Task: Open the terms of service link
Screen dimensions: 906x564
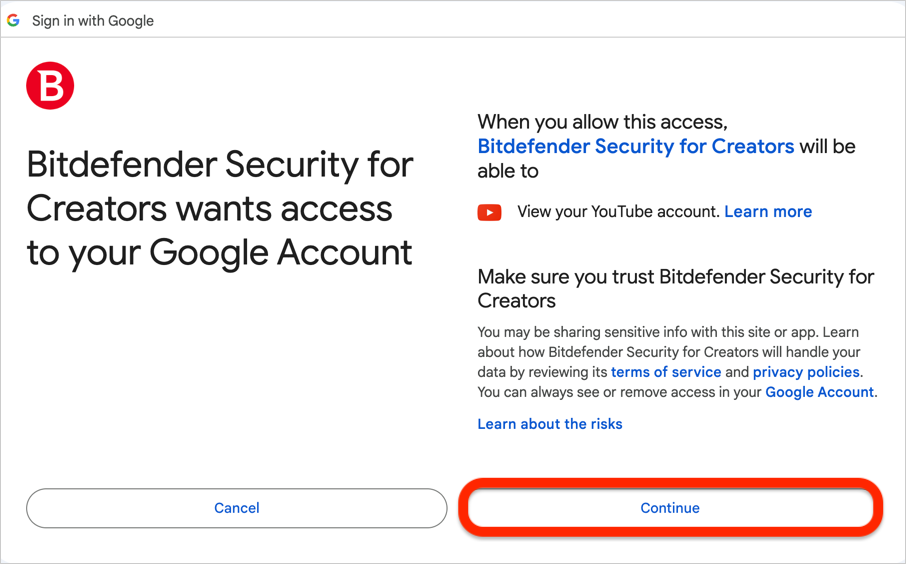Action: [666, 372]
